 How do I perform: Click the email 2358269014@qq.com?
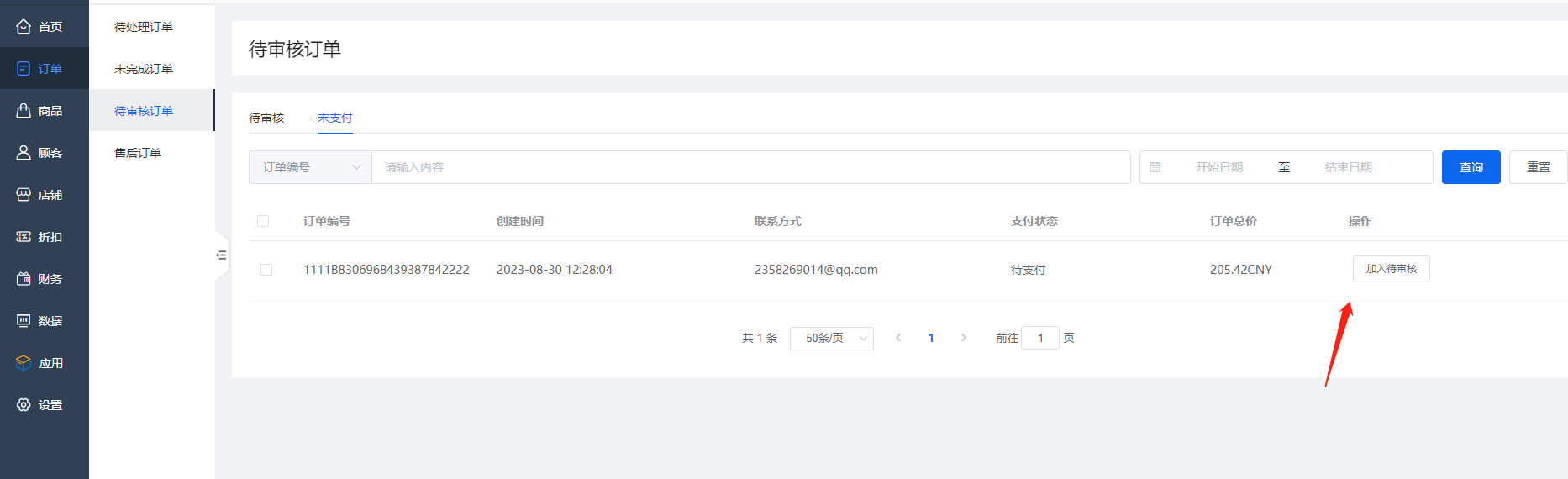point(816,270)
